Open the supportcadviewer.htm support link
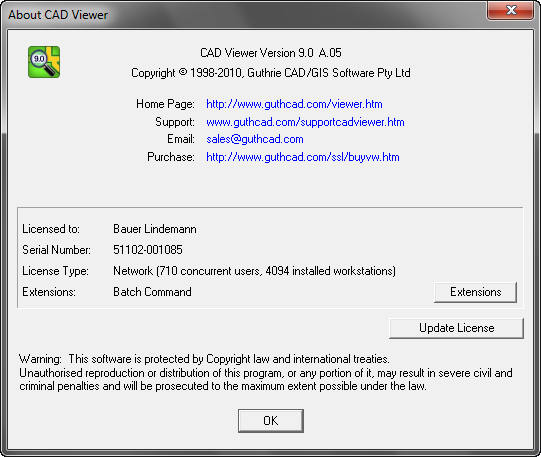Image resolution: width=541 pixels, height=457 pixels. coord(305,122)
